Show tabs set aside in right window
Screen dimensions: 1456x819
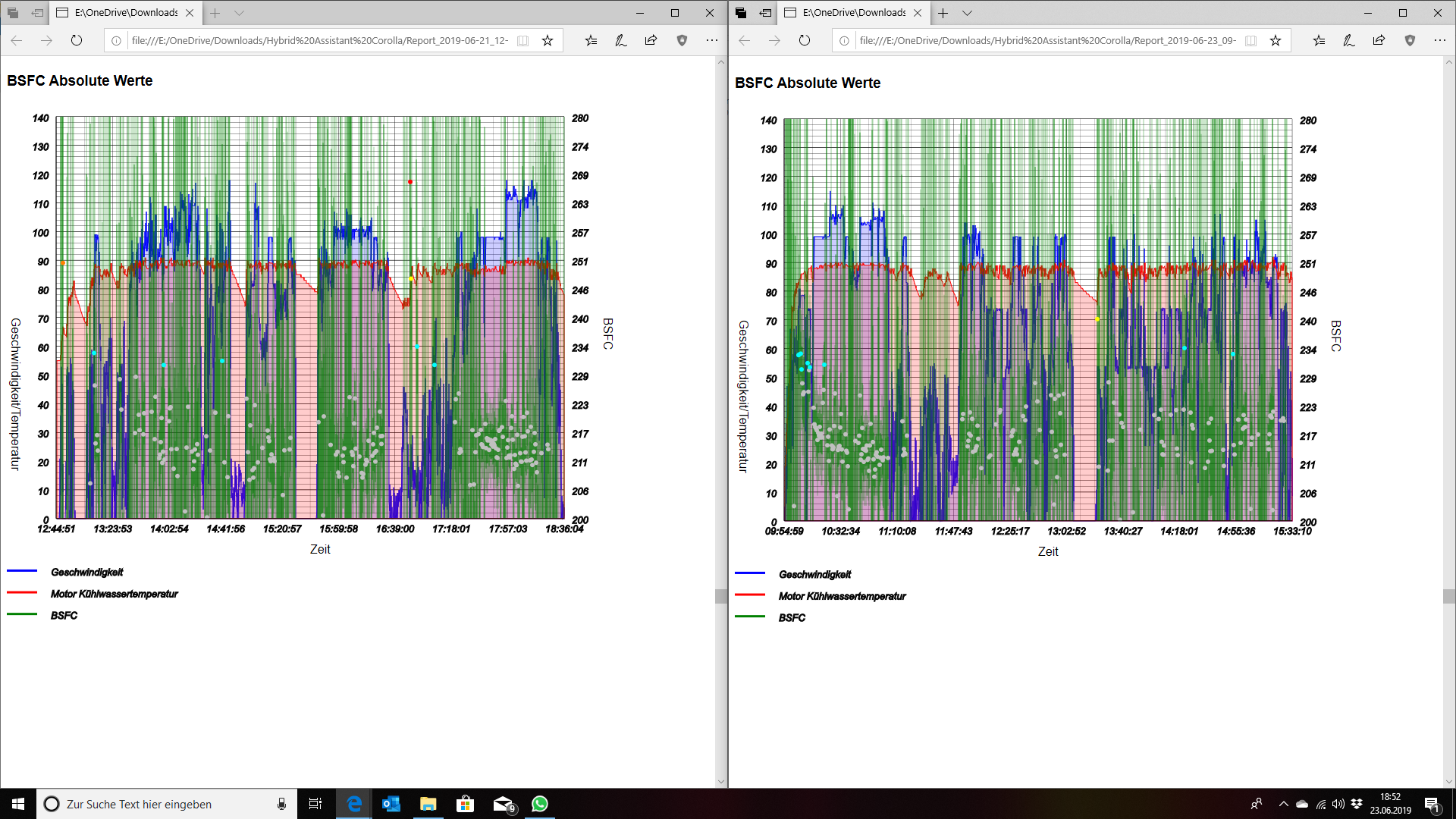click(x=741, y=13)
